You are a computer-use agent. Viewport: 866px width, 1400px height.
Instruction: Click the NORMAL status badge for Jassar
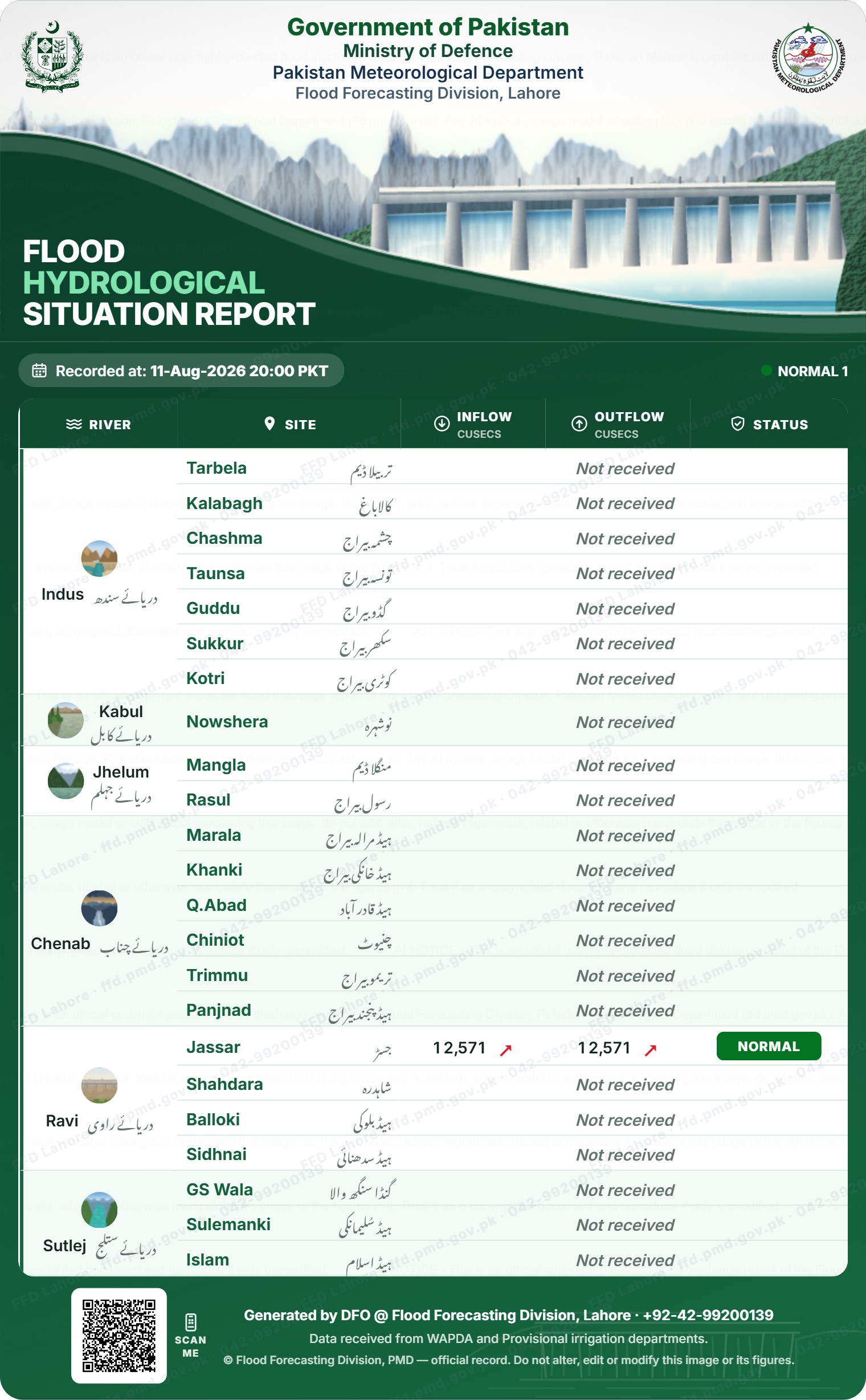769,1047
